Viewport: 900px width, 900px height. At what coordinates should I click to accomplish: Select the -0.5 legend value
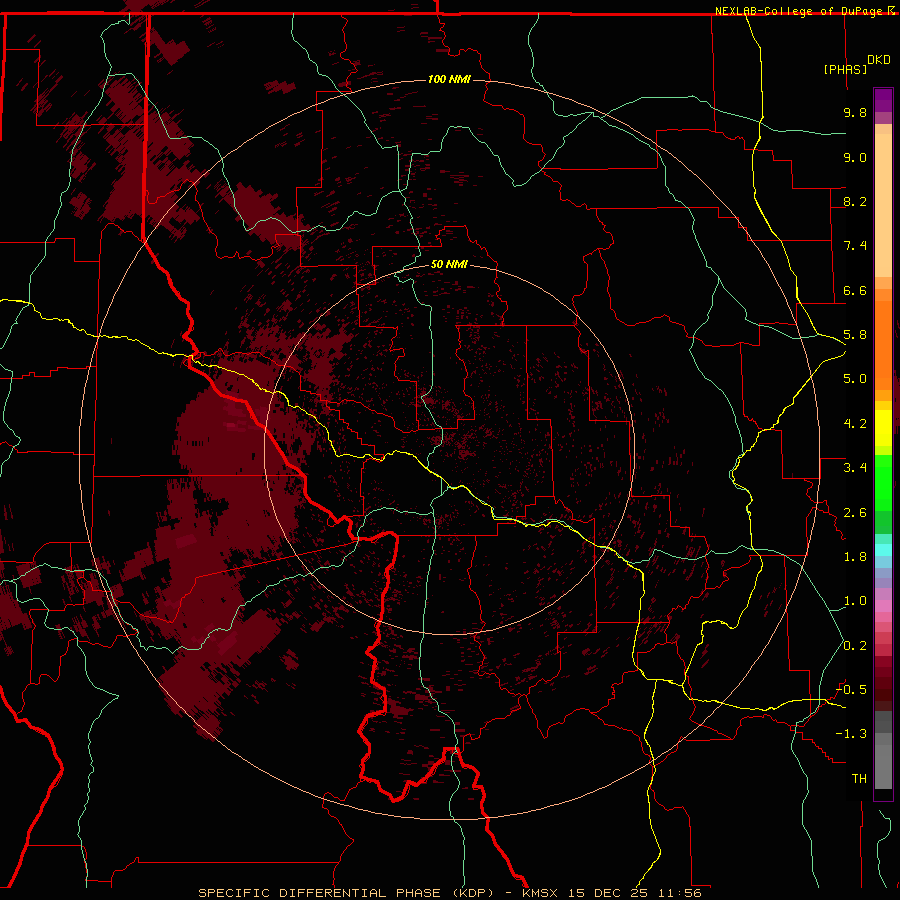point(851,690)
